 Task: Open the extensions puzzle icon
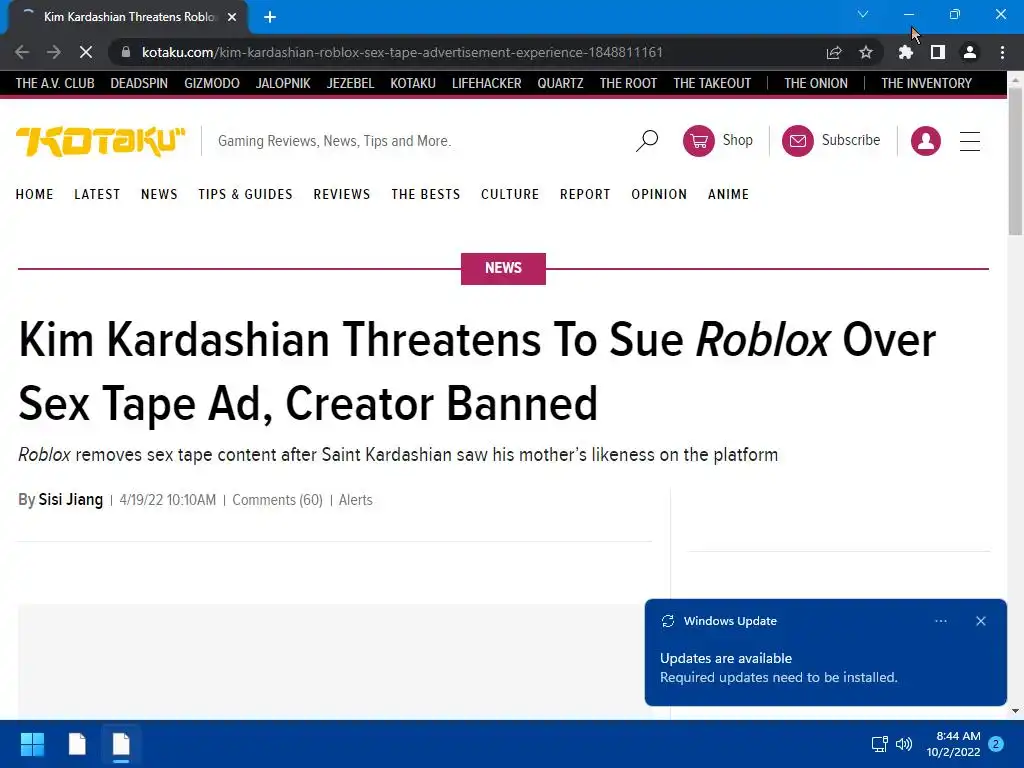[905, 52]
